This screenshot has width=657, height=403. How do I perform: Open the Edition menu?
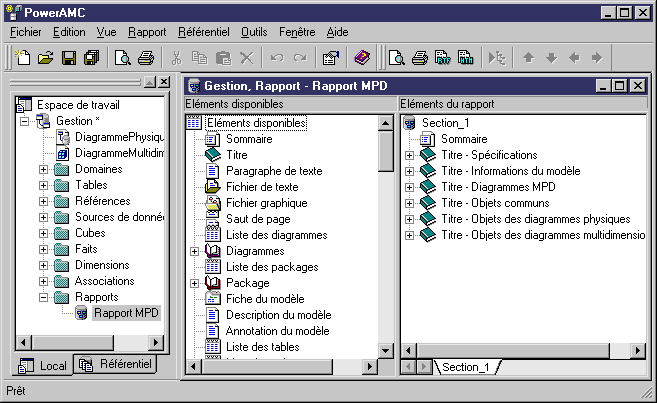69,32
